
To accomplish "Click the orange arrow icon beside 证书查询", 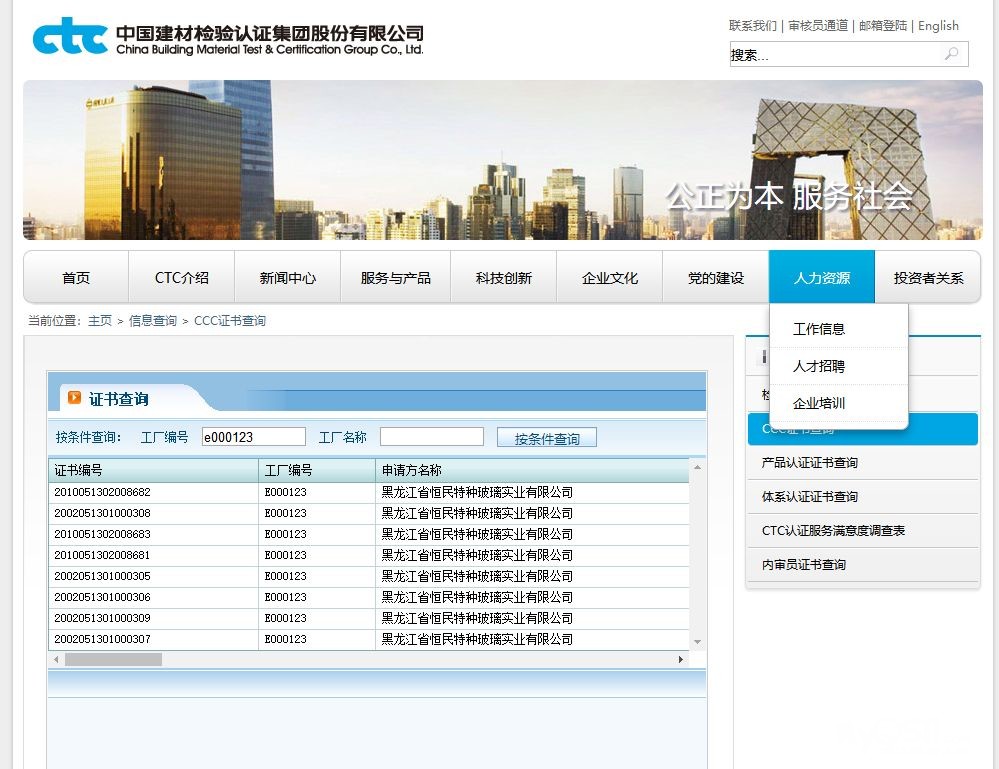I will (74, 398).
